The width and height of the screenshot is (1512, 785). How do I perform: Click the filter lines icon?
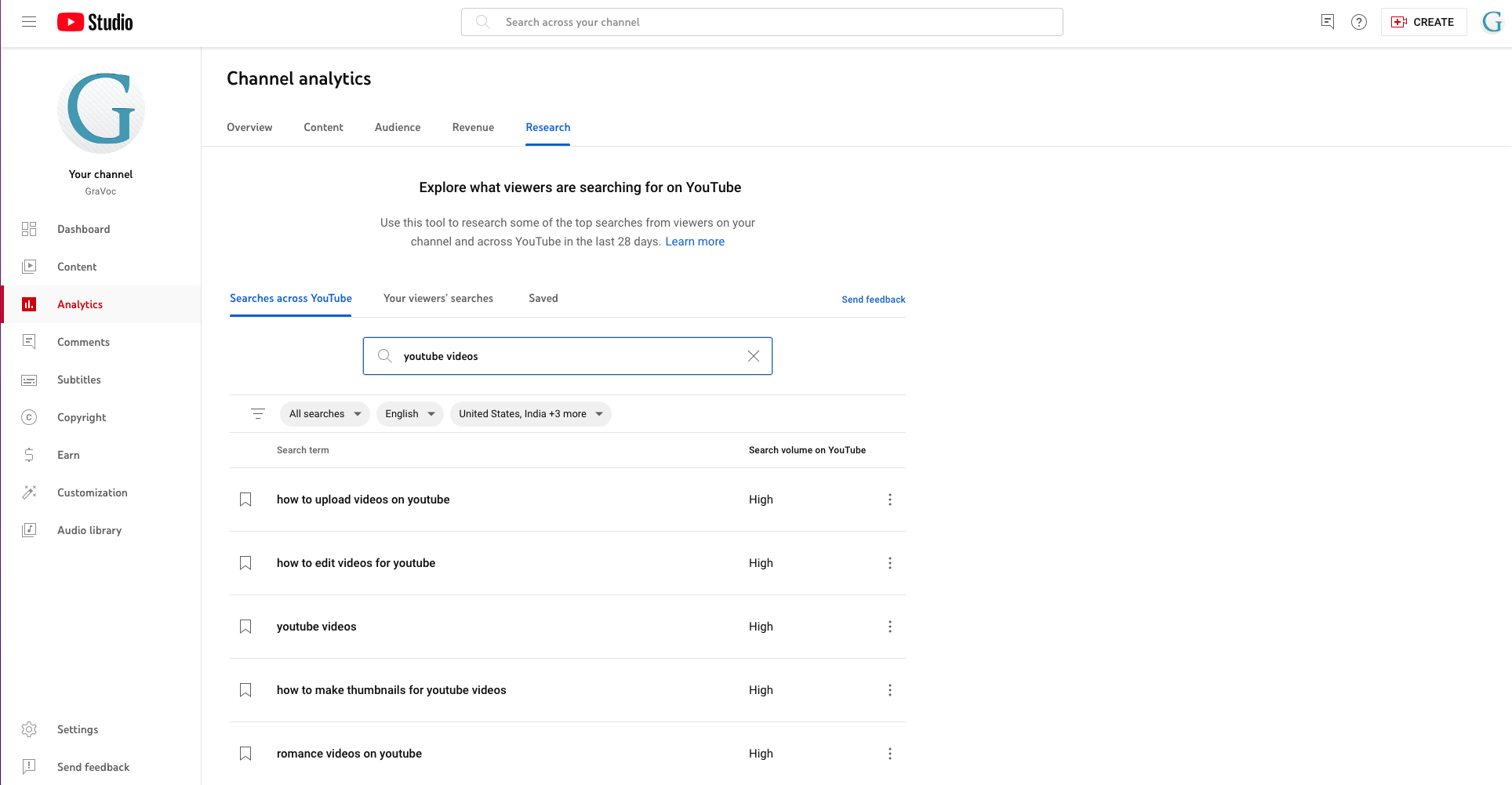click(x=257, y=414)
